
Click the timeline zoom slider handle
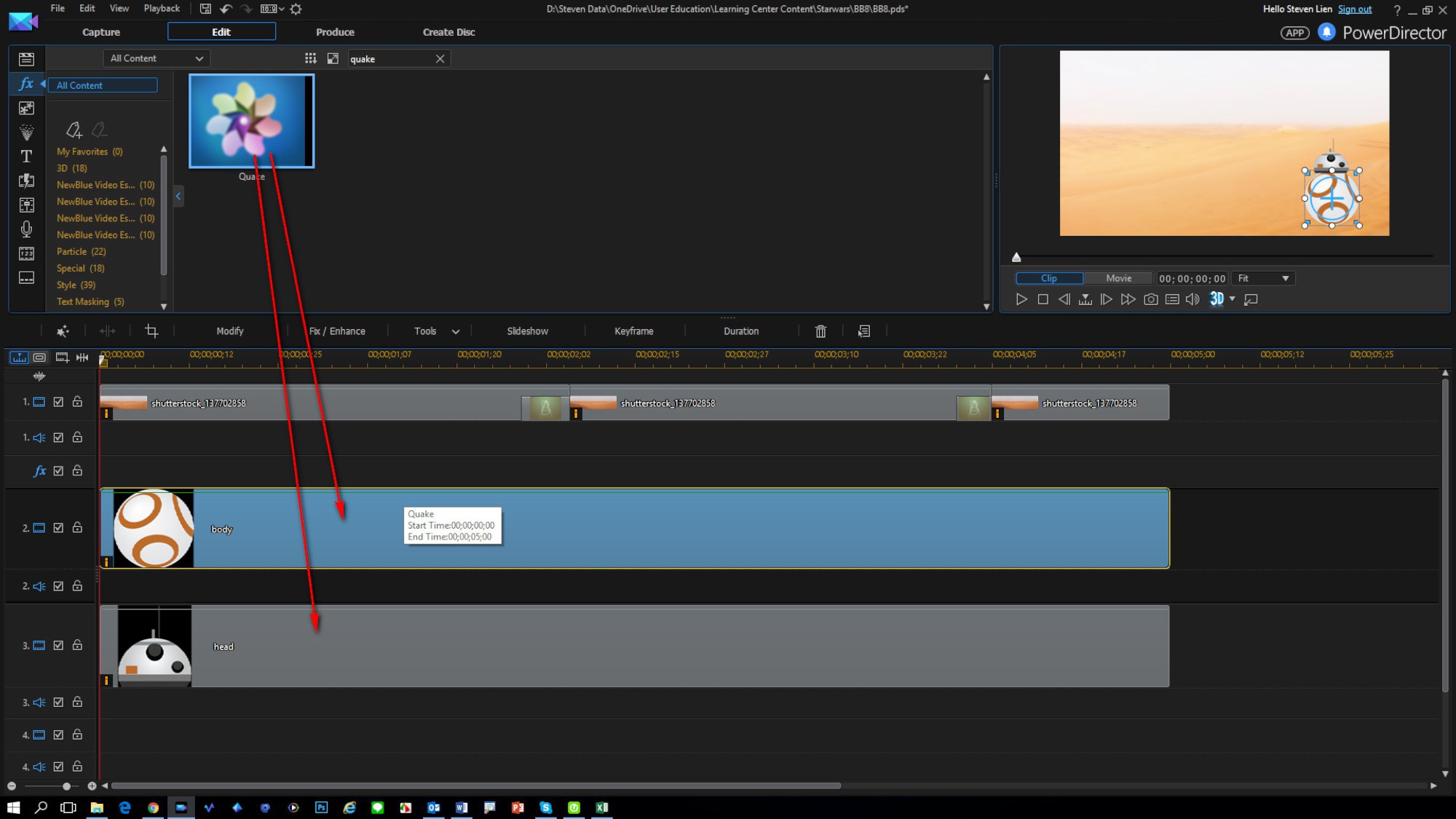(66, 786)
